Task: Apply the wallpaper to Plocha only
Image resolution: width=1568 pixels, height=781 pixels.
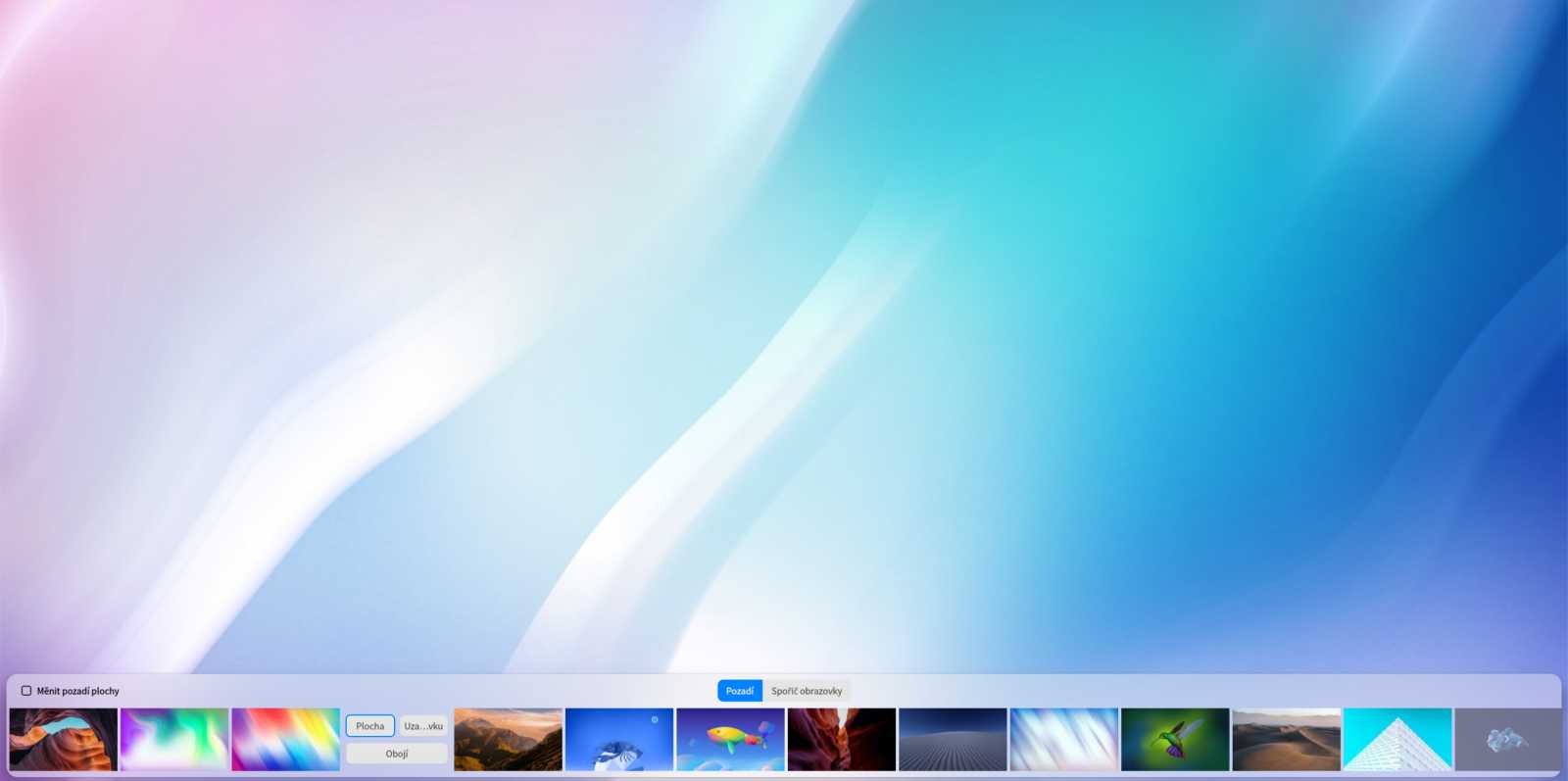Action: (370, 726)
